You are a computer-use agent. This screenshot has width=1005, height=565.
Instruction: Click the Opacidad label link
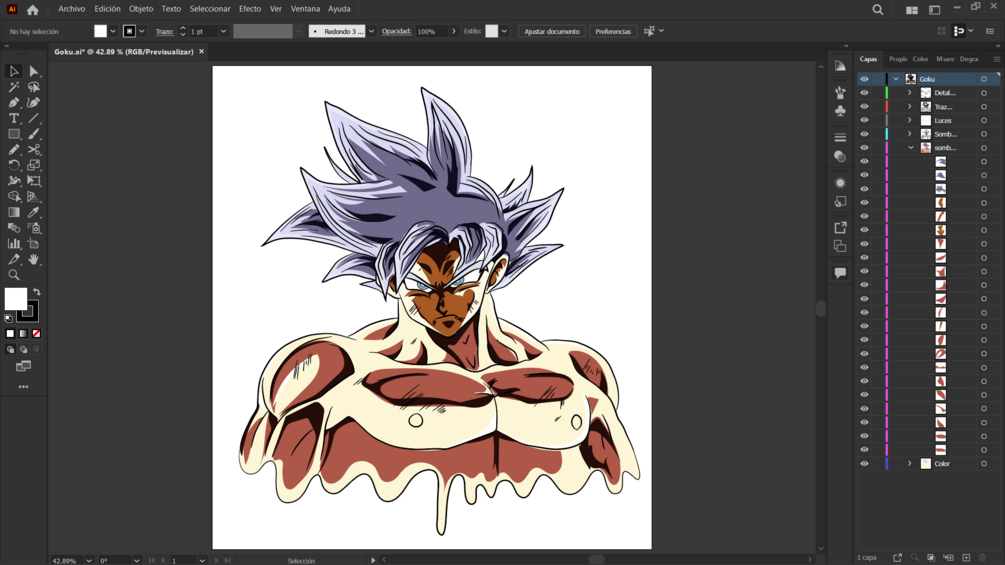click(x=396, y=31)
